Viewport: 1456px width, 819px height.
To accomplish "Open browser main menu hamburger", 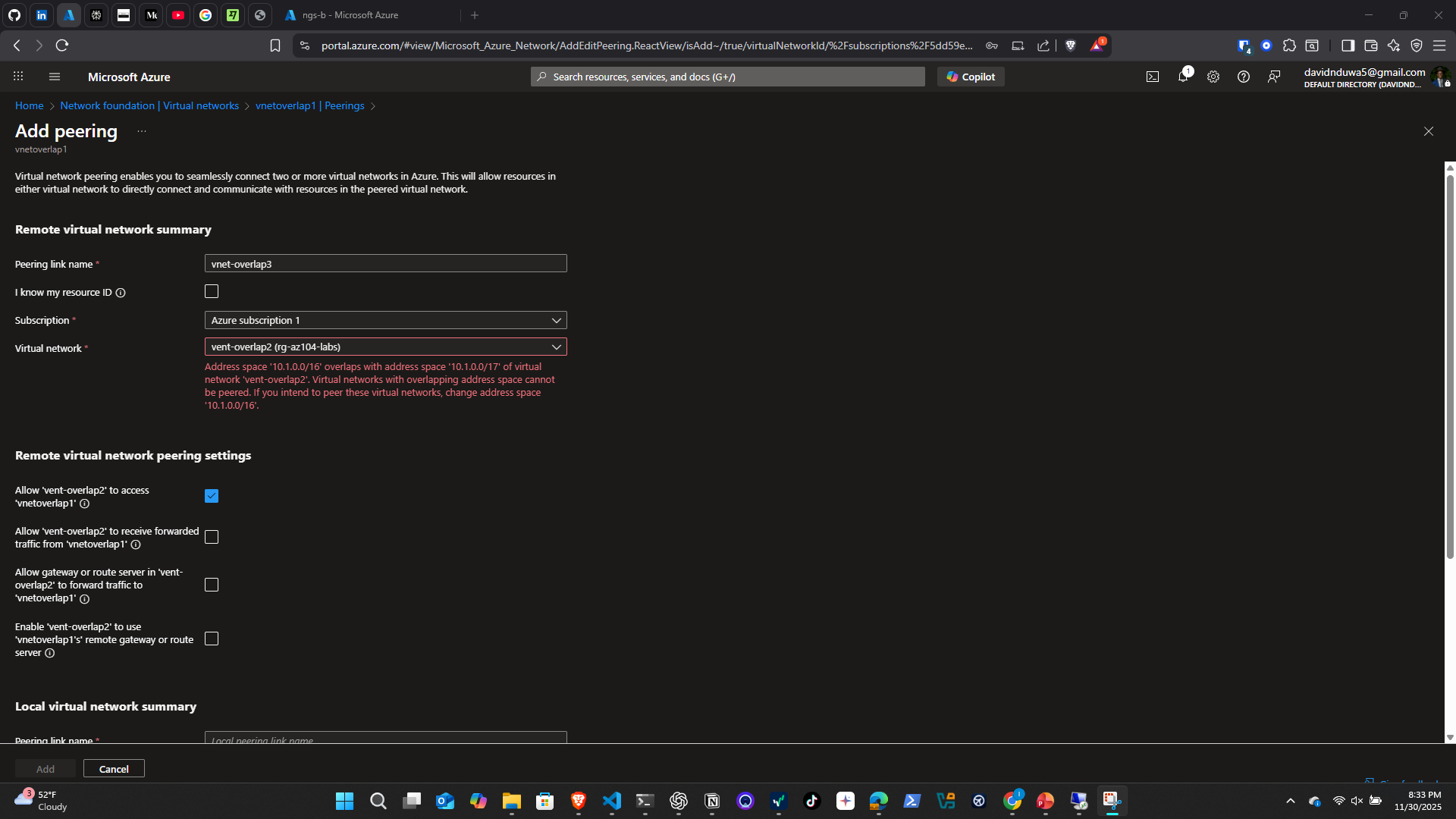I will [x=1439, y=45].
